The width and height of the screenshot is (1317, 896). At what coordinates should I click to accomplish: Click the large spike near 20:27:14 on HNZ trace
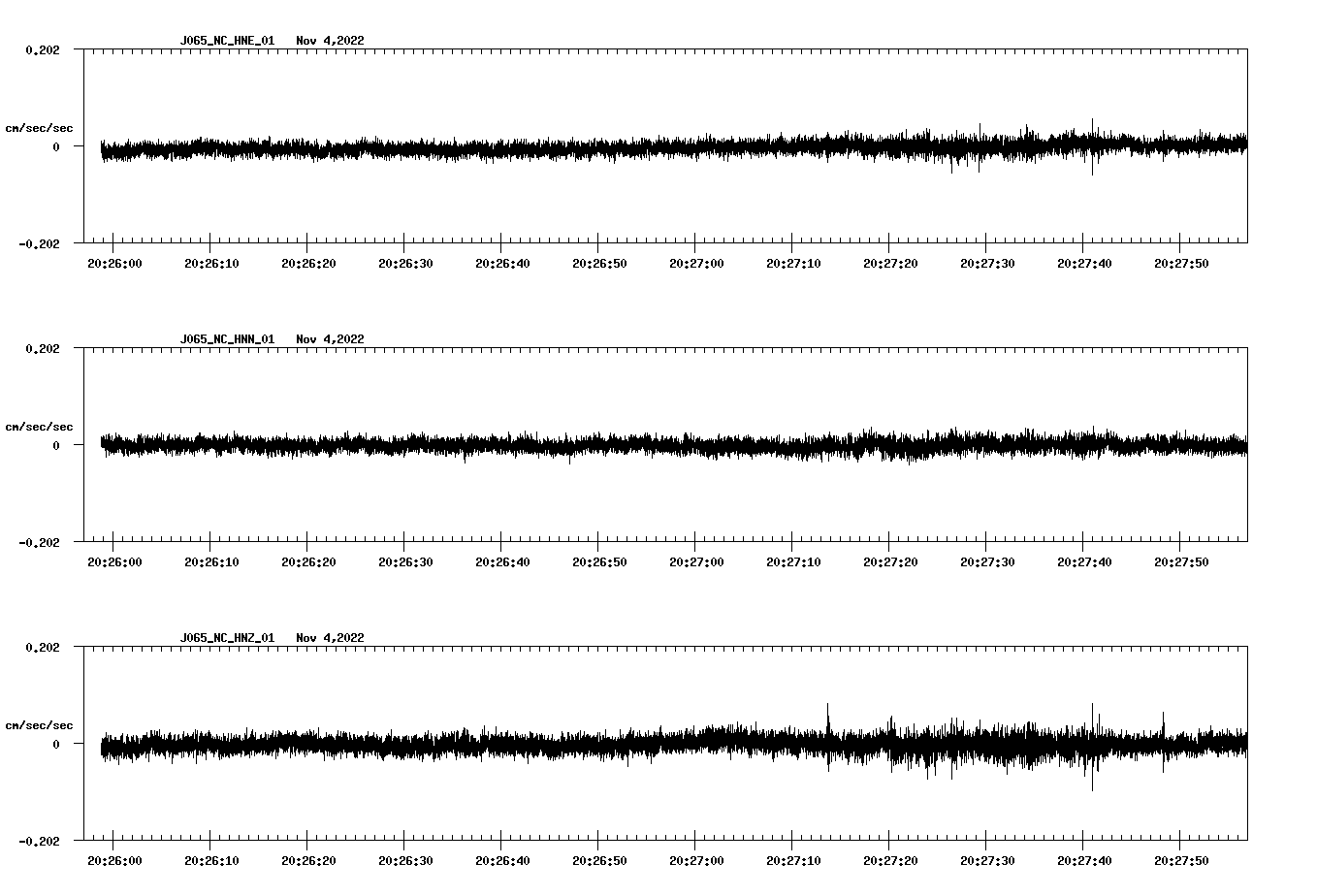828,736
